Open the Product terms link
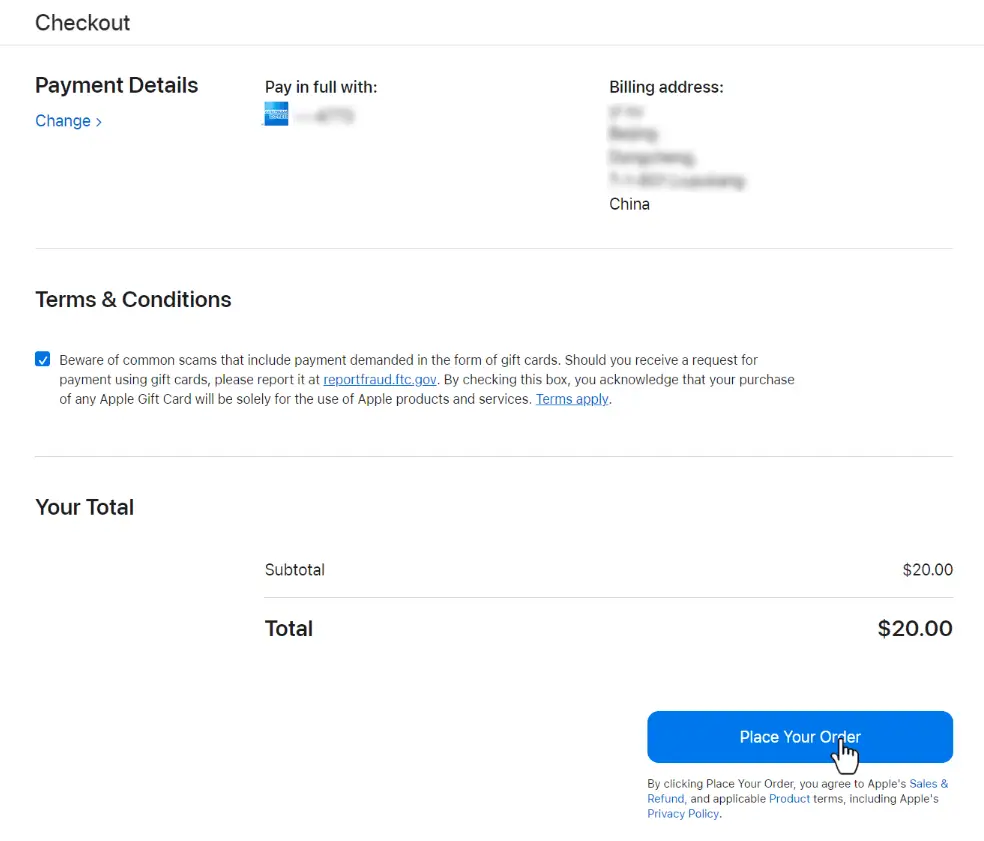 click(x=789, y=799)
